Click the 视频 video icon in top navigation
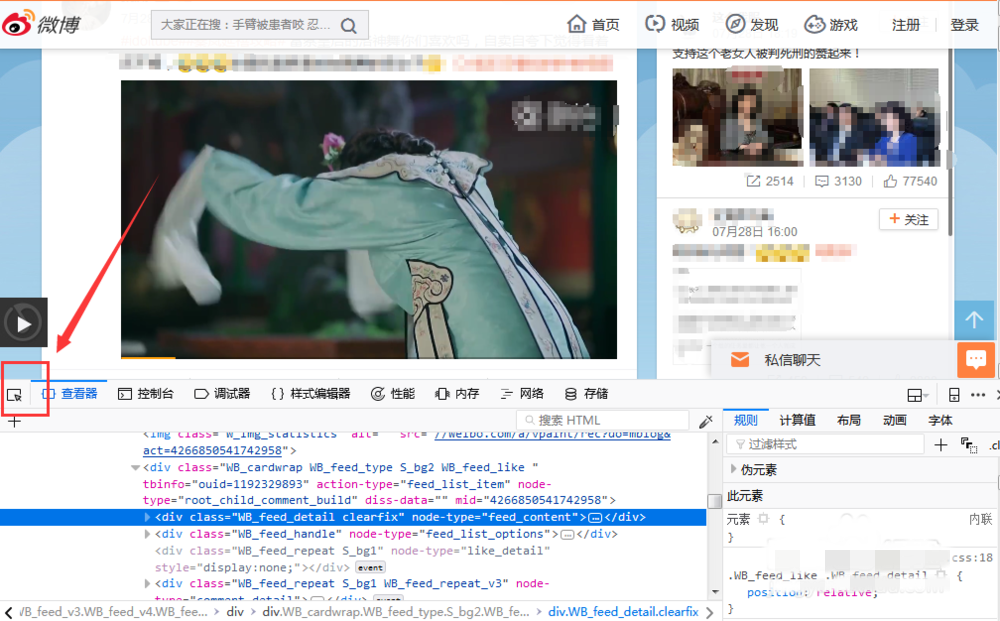 pos(653,23)
